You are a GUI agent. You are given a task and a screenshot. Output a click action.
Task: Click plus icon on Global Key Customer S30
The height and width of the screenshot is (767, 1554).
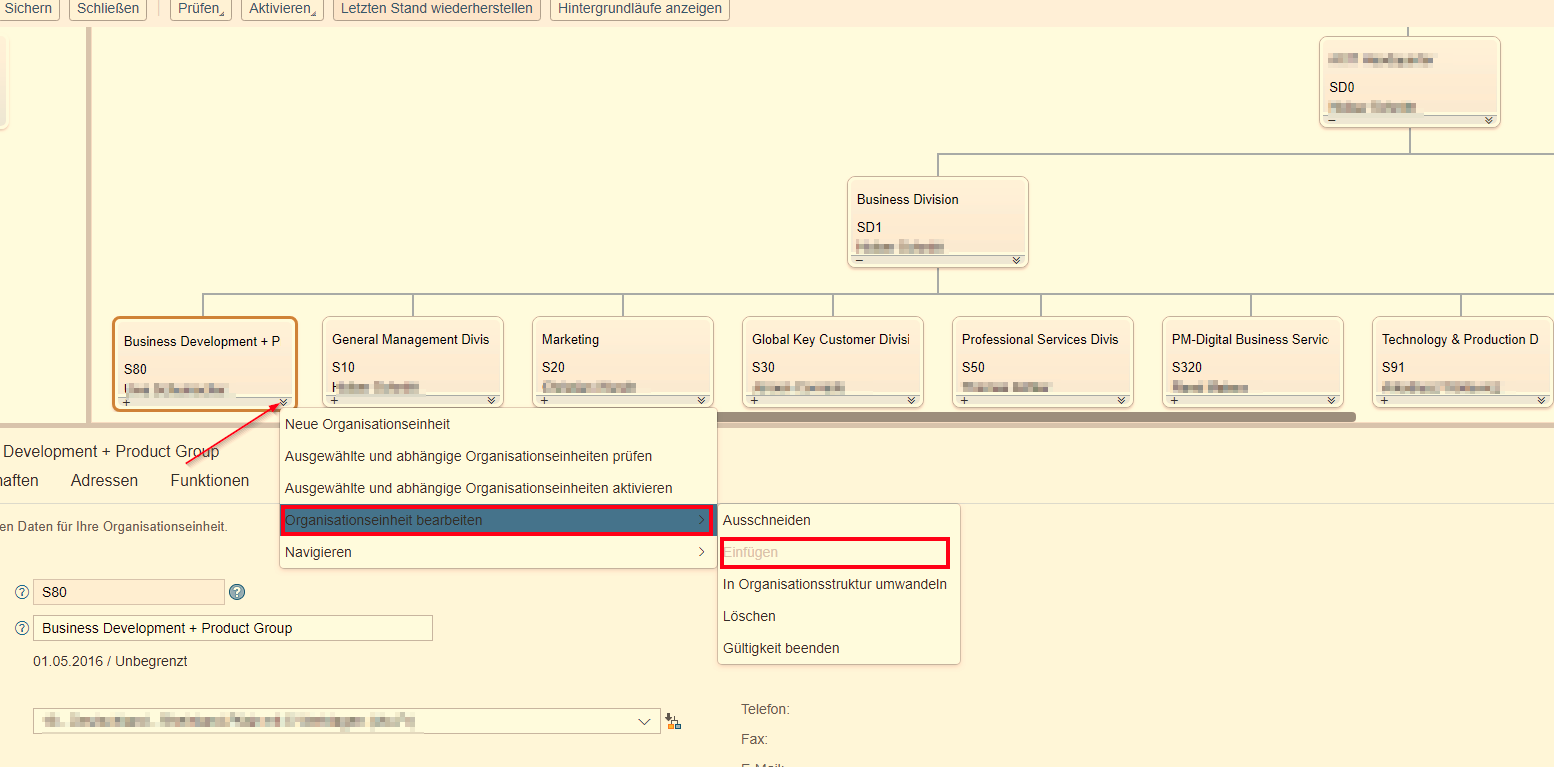(755, 400)
